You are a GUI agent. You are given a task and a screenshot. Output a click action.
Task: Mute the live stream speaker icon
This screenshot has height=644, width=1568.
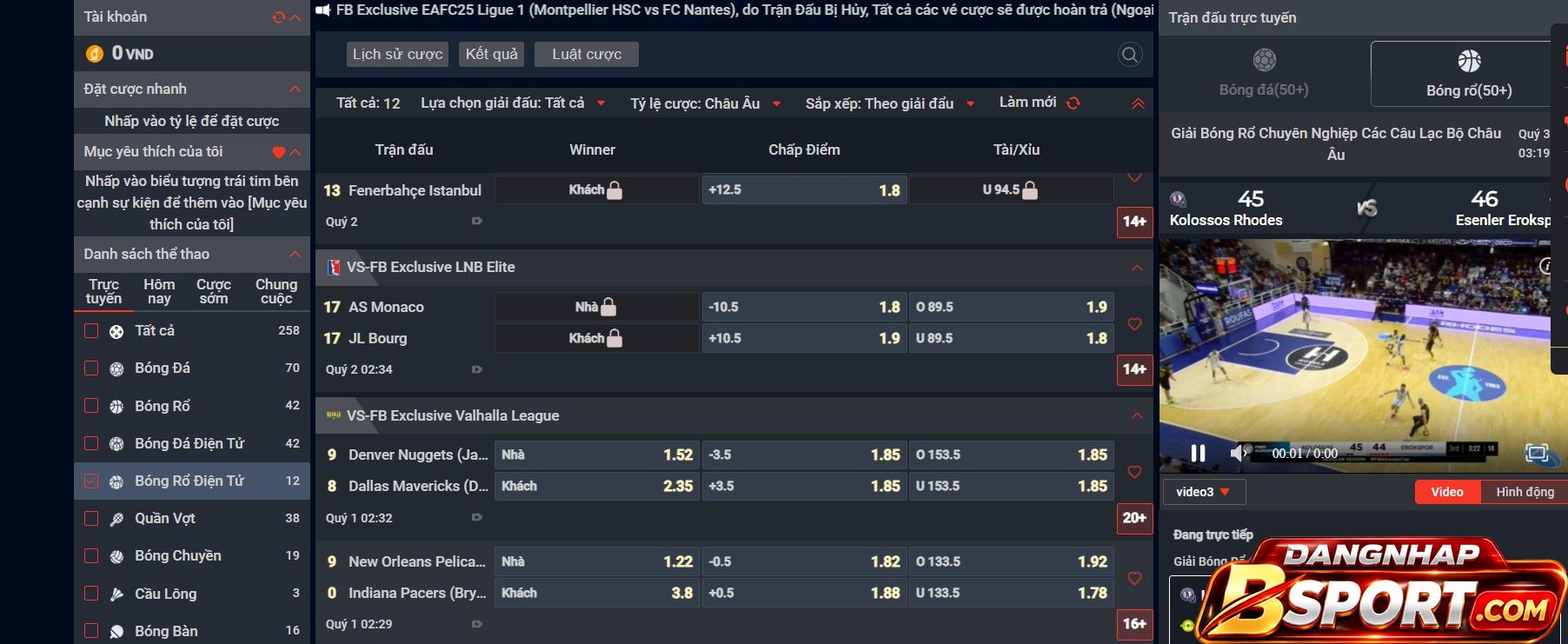(x=1238, y=453)
